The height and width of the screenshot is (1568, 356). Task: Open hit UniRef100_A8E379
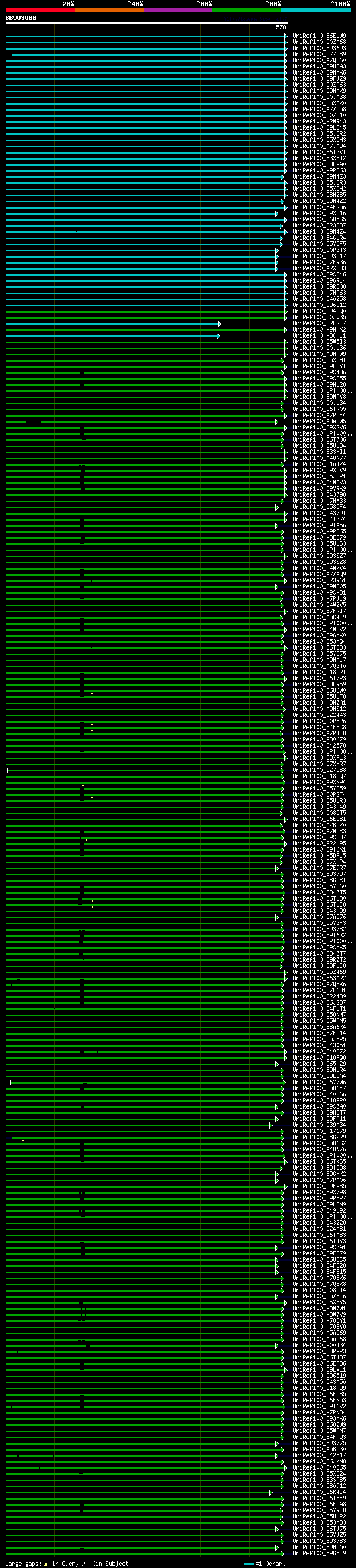319,537
